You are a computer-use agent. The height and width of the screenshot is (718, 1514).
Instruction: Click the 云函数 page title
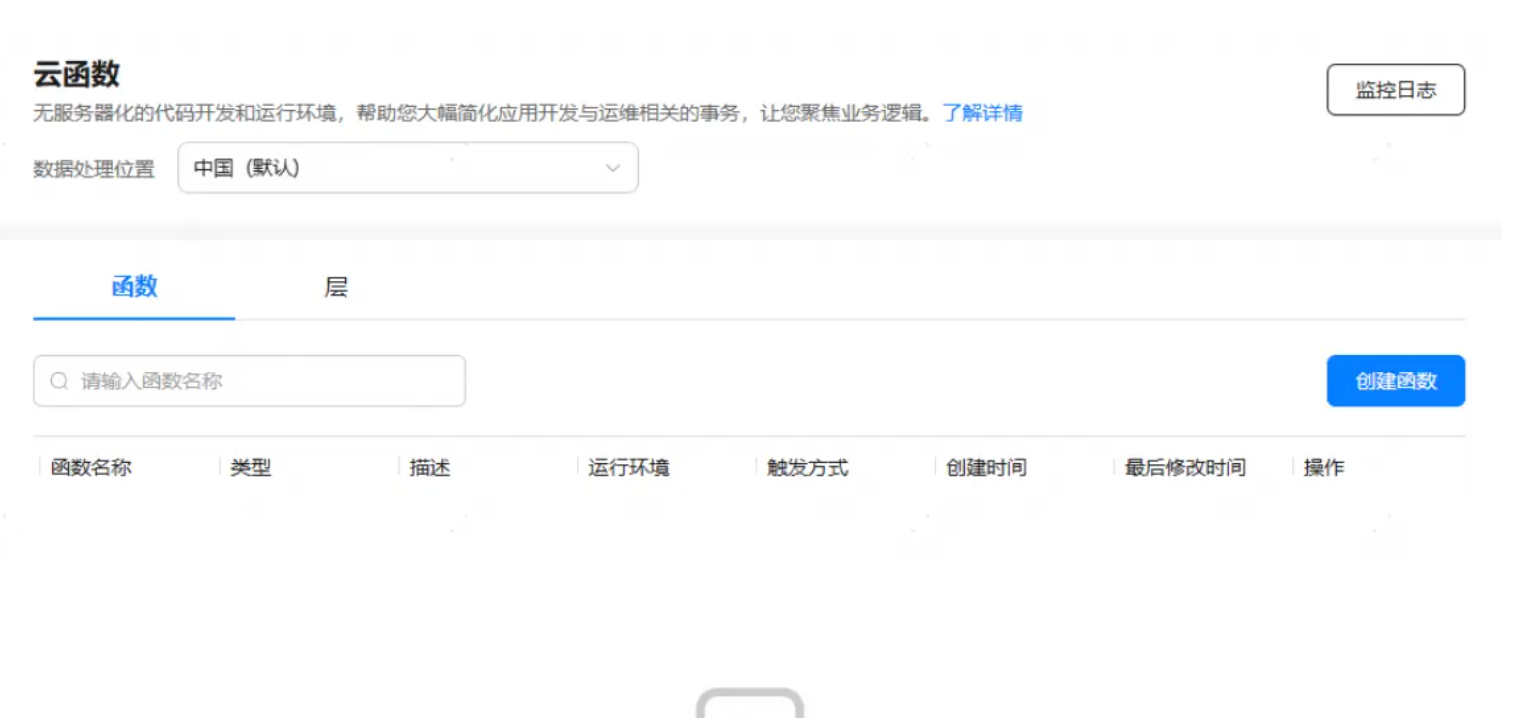point(76,74)
